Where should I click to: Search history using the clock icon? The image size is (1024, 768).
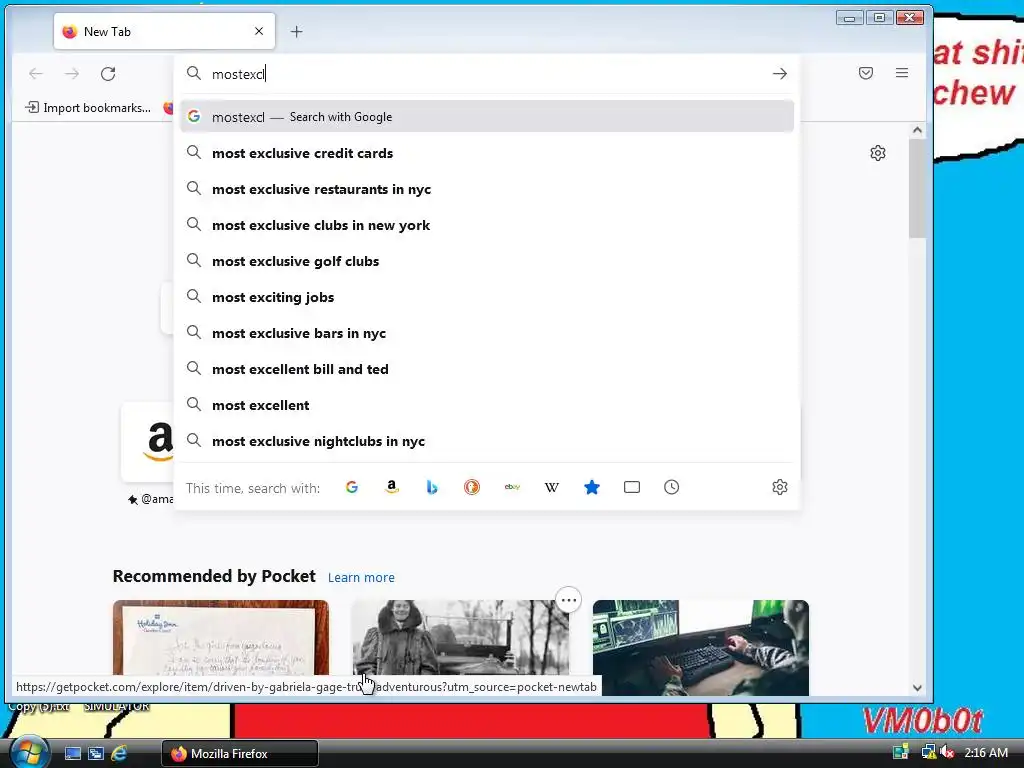point(671,487)
